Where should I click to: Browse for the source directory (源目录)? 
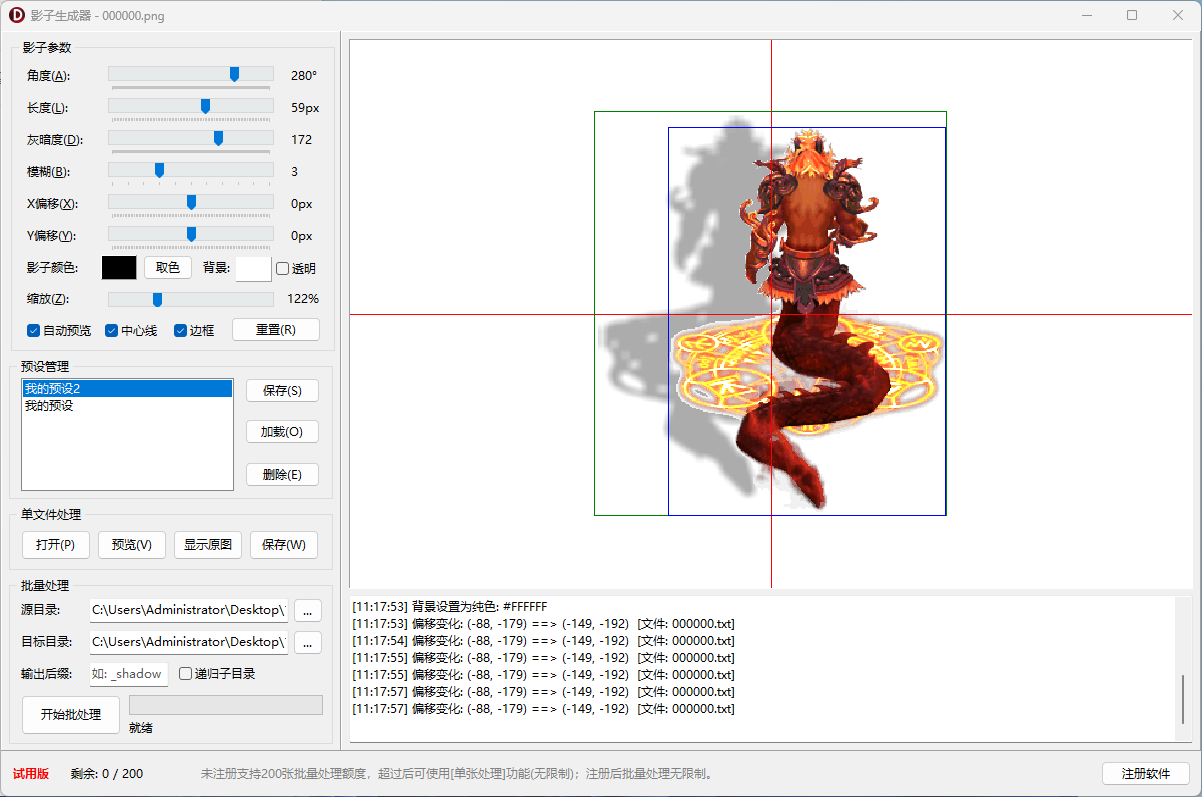(307, 609)
